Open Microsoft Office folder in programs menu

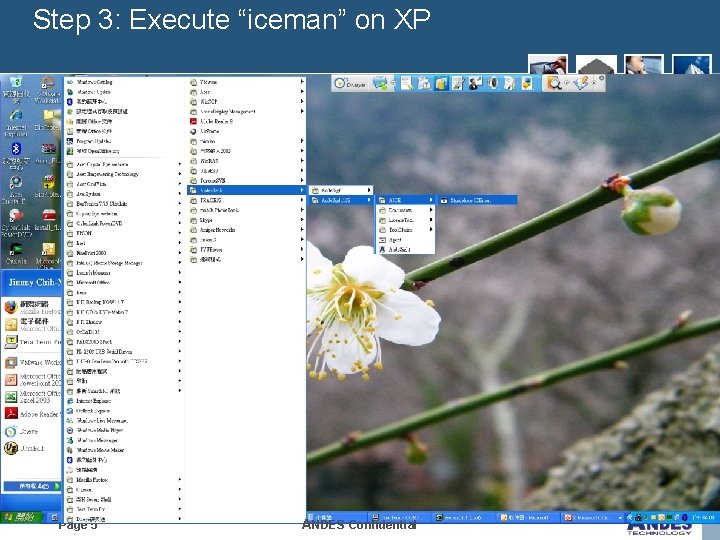[x=124, y=282]
